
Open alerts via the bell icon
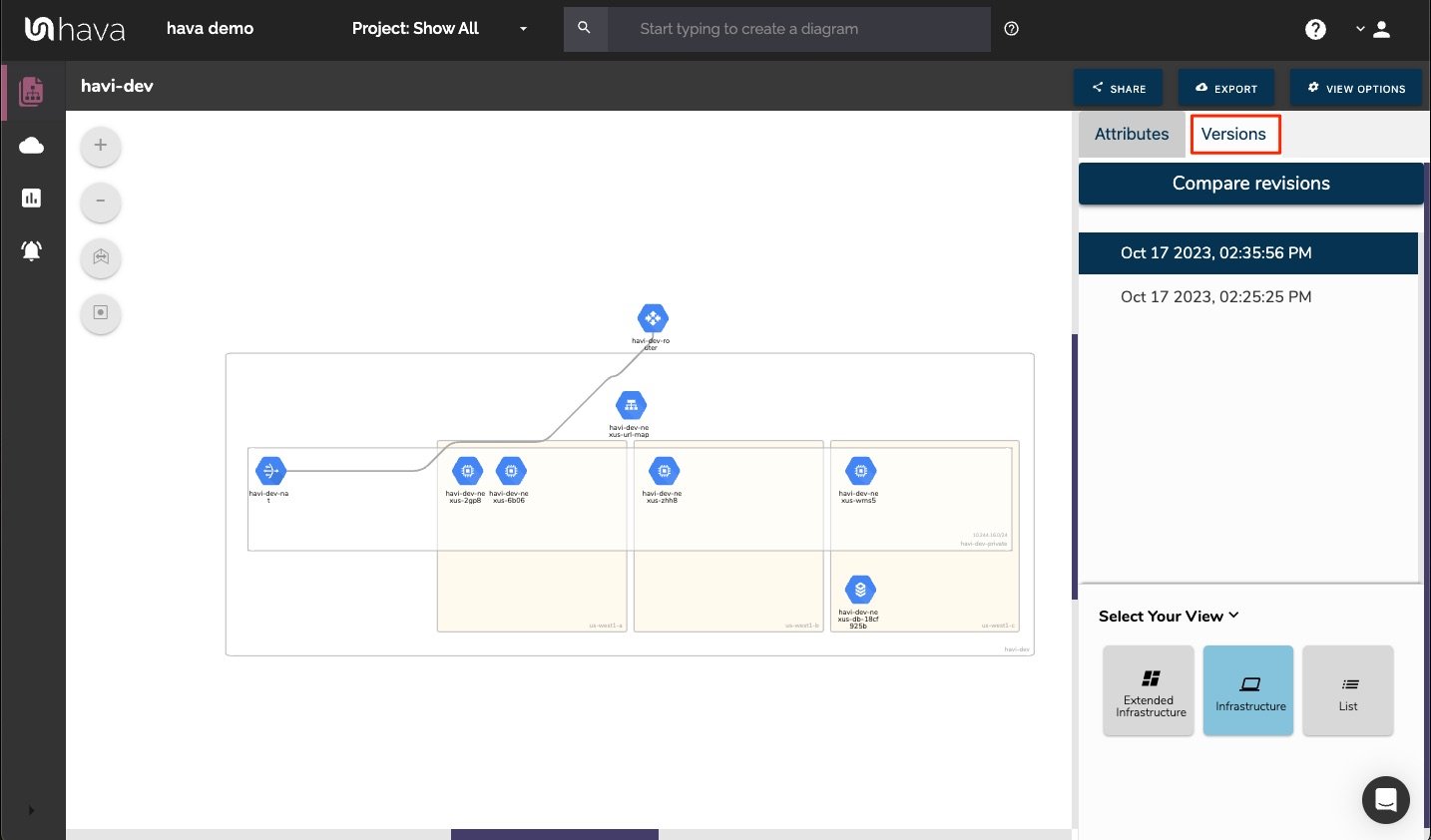pyautogui.click(x=31, y=250)
